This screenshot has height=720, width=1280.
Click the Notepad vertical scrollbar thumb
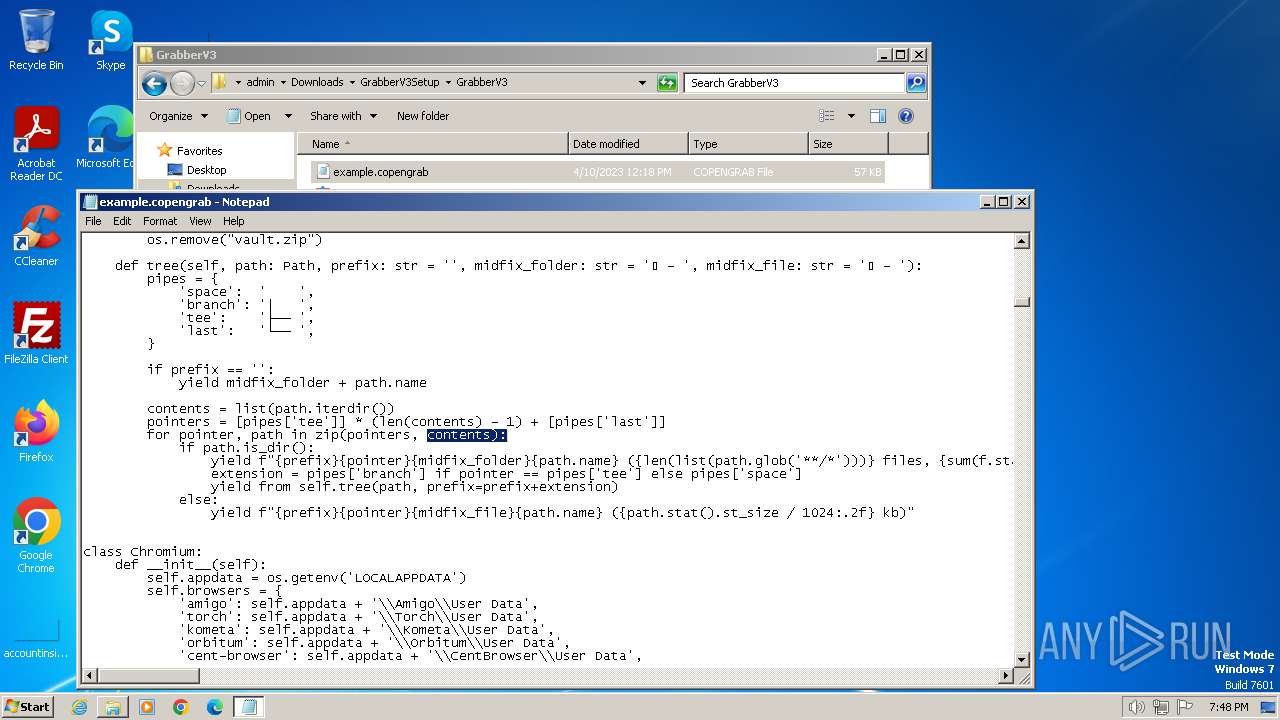[x=1022, y=302]
